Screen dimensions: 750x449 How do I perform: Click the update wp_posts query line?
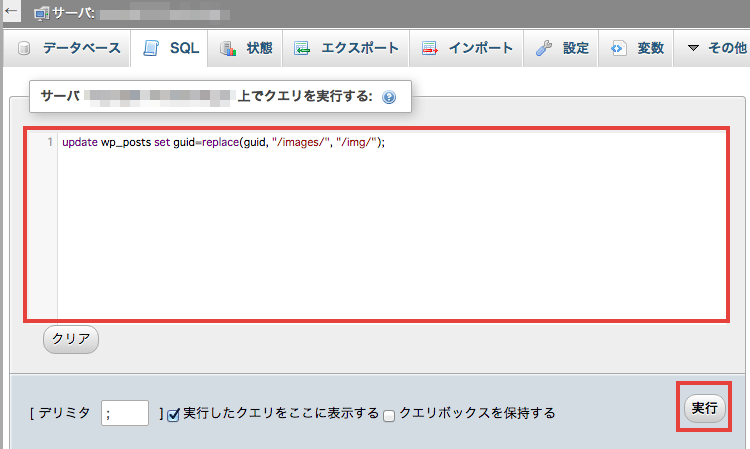pyautogui.click(x=223, y=142)
